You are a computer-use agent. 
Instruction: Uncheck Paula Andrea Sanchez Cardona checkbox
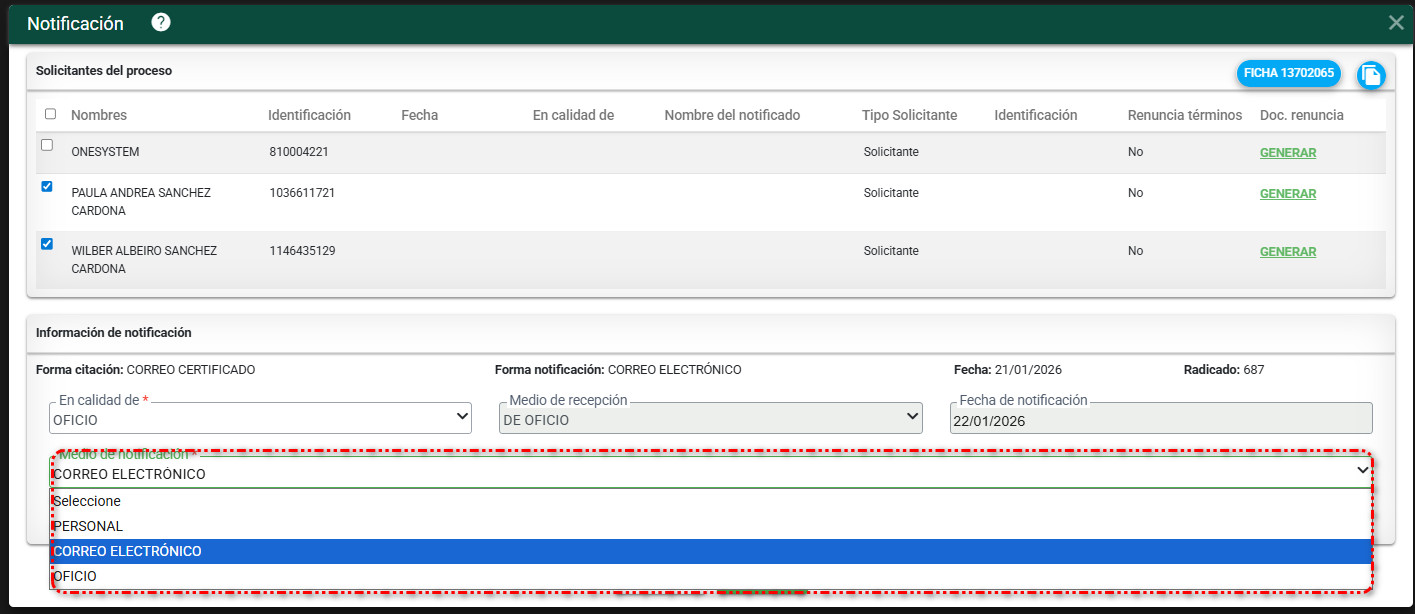pos(47,186)
